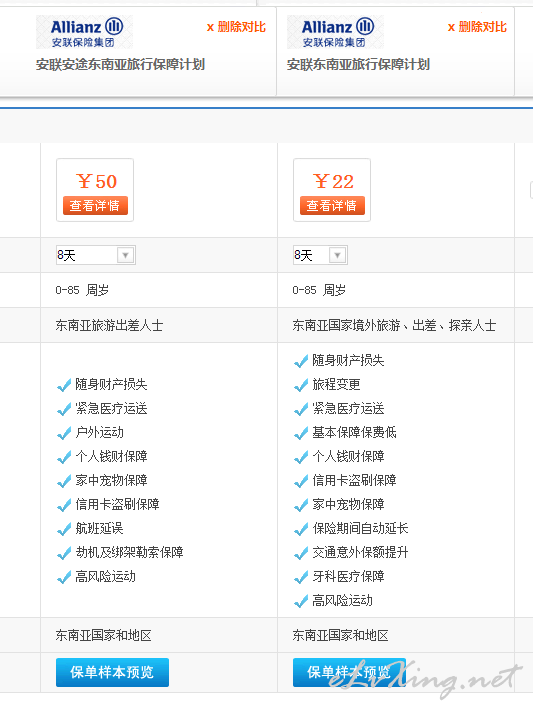Screen dimensions: 533x712
Task: Open the 8天 duration dropdown for ¥50 plan
Action: point(96,255)
